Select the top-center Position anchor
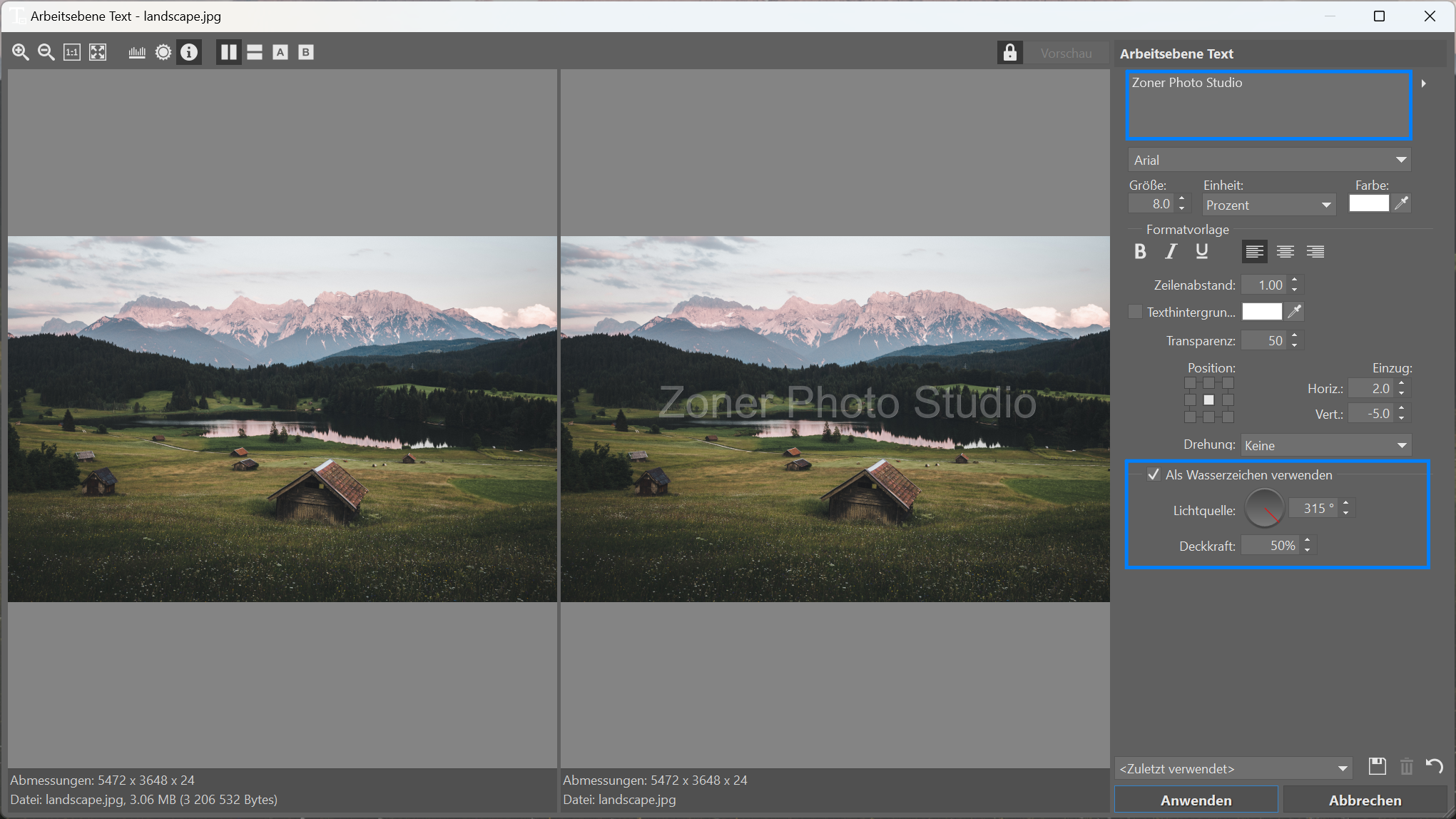Viewport: 1456px width, 819px height. tap(1208, 383)
